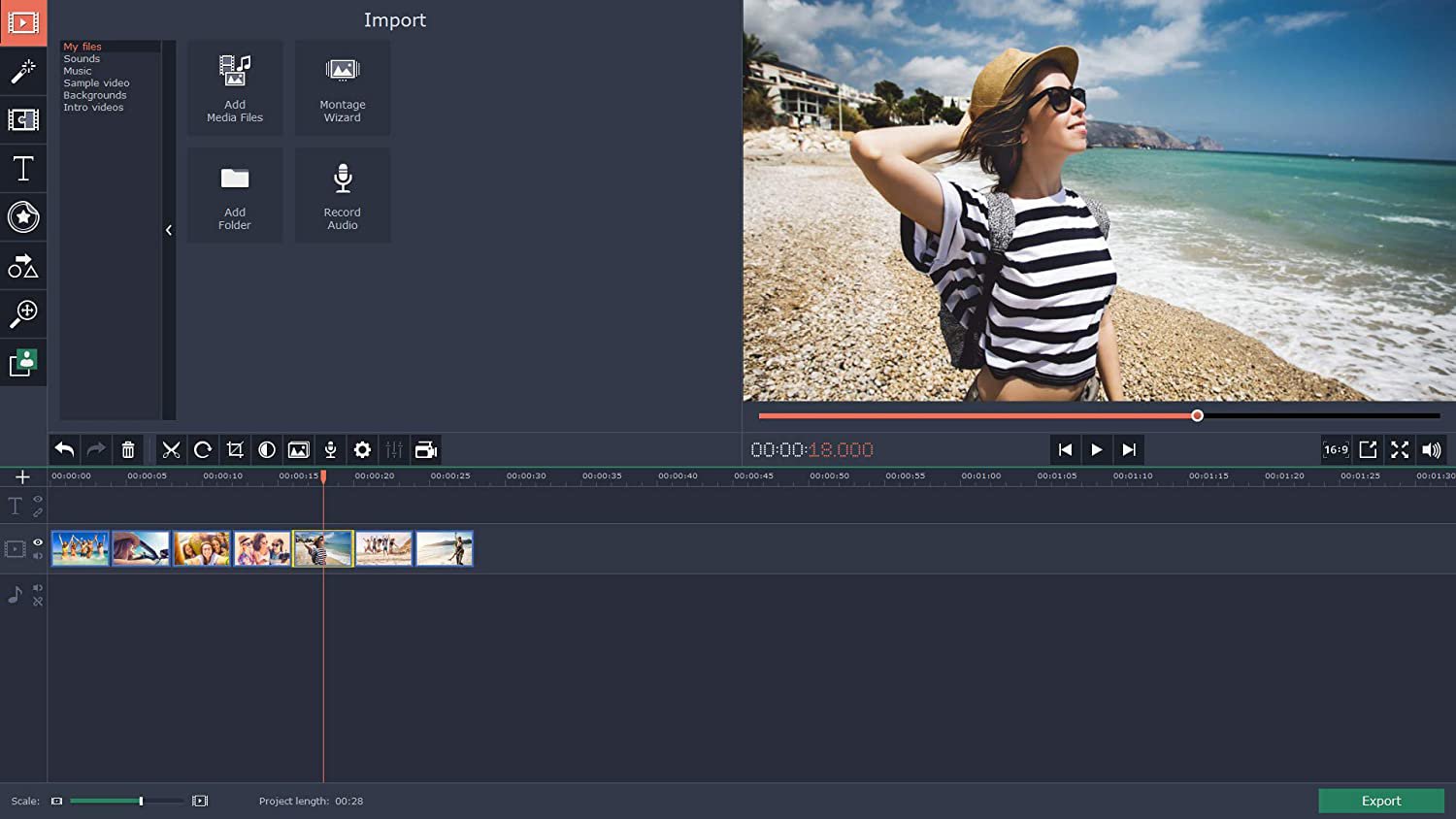Open the Transitions panel
Screen dimensions: 1456x819
point(23,119)
